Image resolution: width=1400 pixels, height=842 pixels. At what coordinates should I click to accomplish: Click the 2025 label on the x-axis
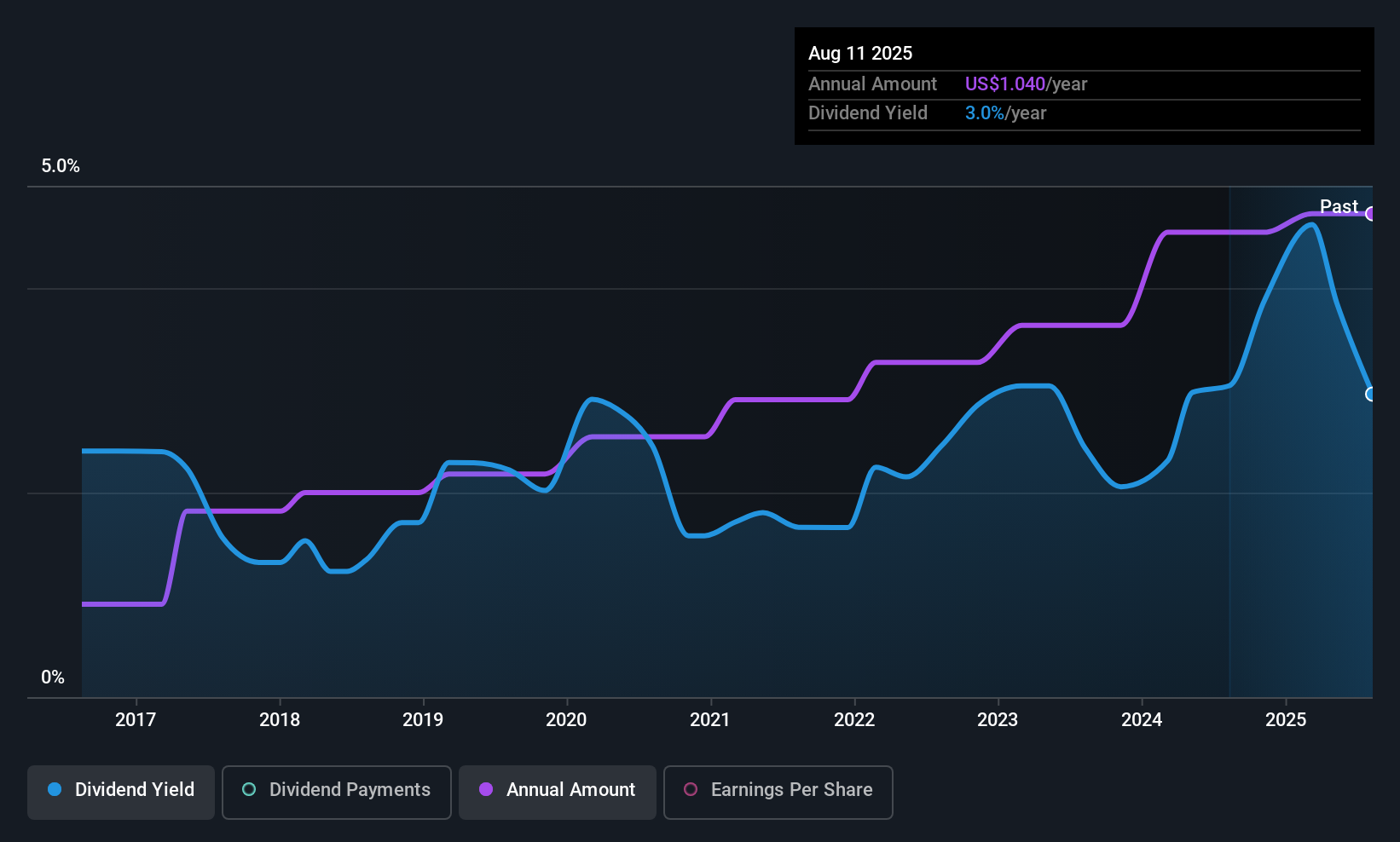(1286, 720)
